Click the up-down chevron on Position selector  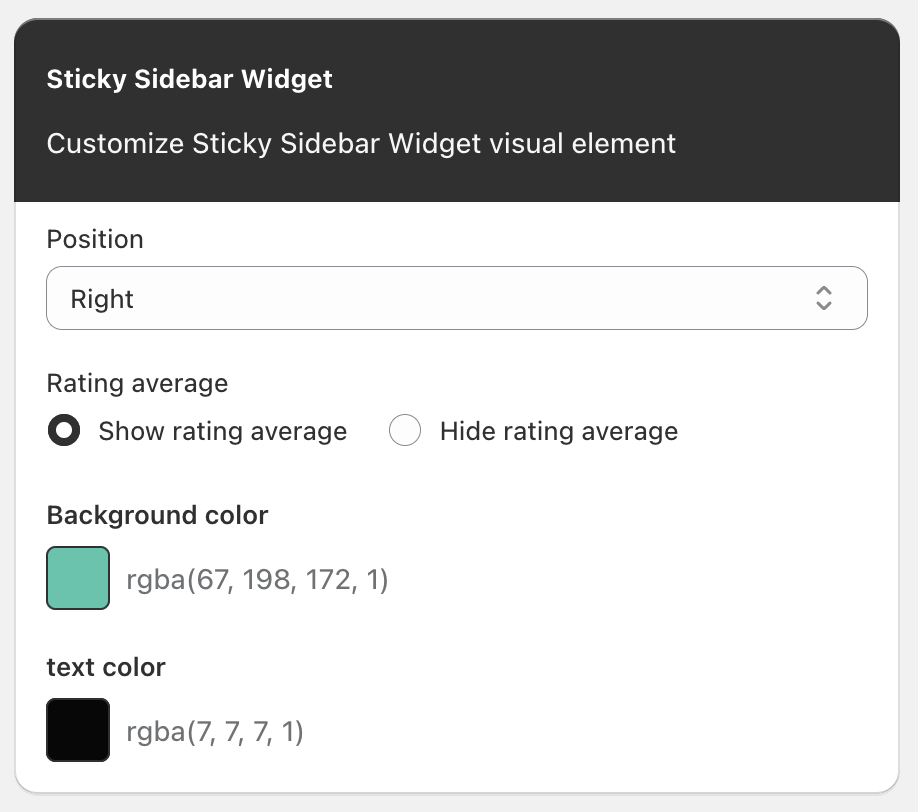tap(822, 298)
